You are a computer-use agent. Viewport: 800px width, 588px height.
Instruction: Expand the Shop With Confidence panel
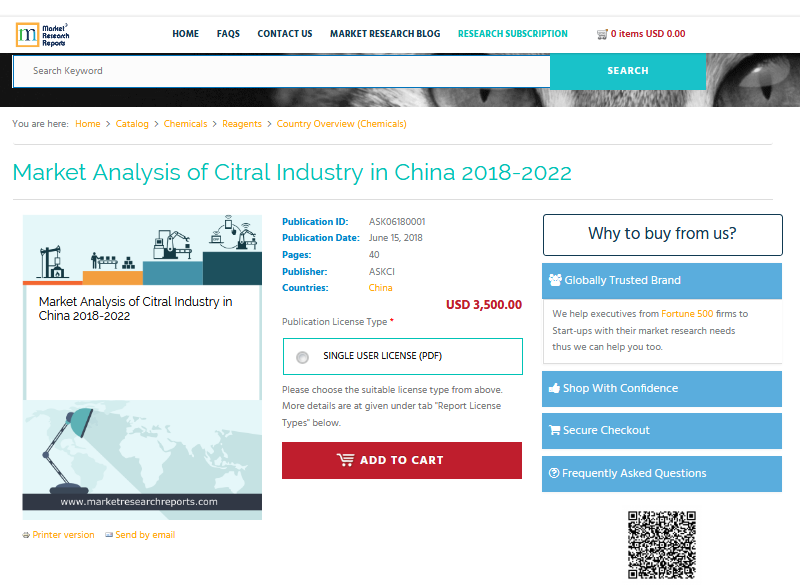(x=662, y=389)
